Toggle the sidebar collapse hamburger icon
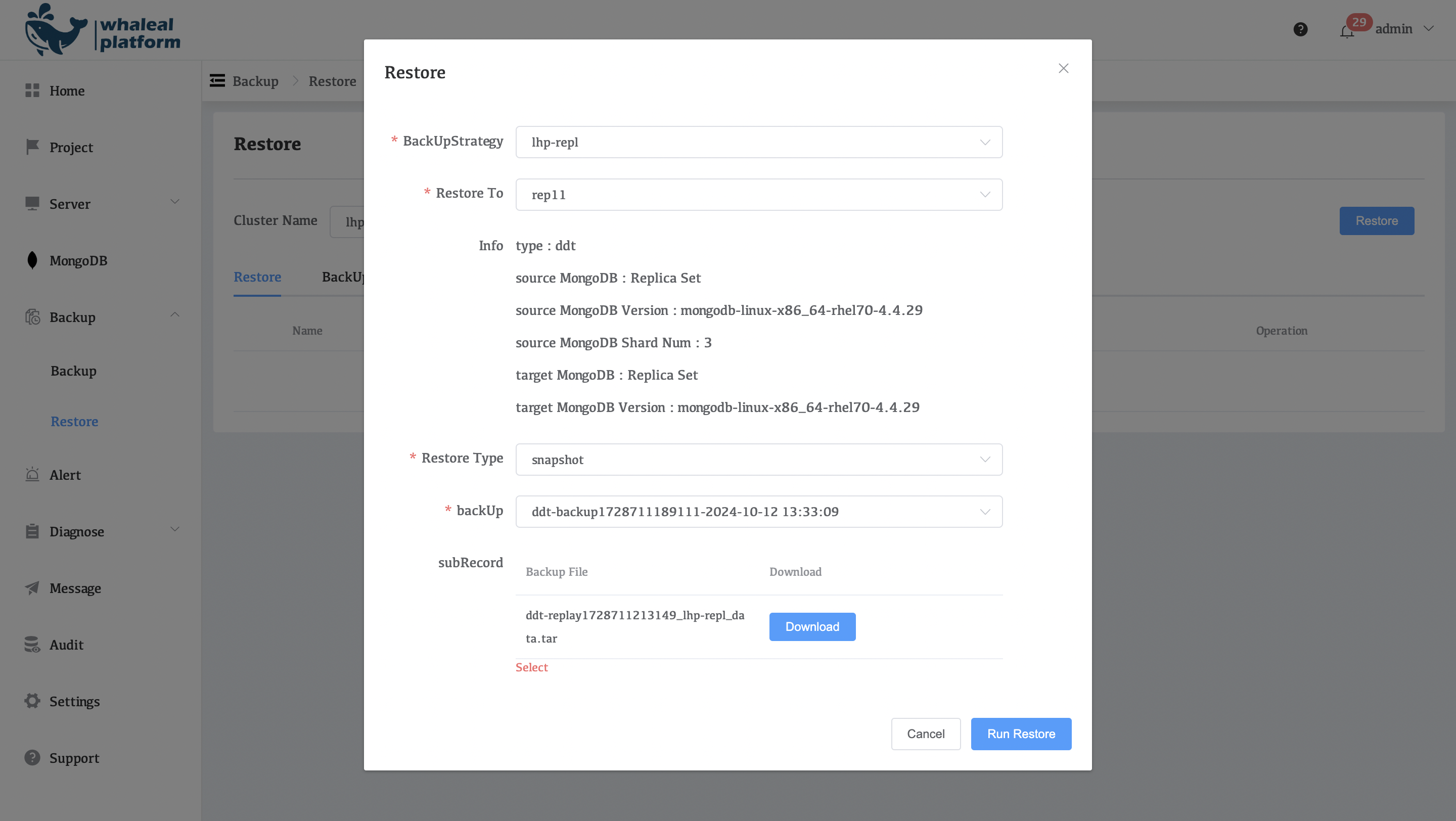Viewport: 1456px width, 821px height. [x=217, y=81]
